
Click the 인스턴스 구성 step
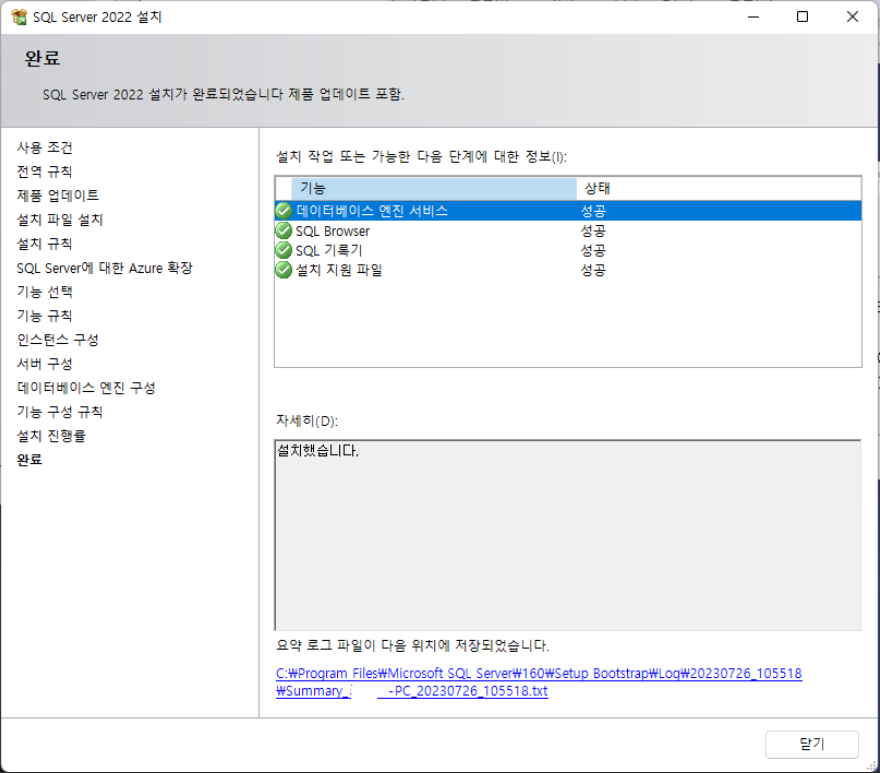(x=58, y=340)
